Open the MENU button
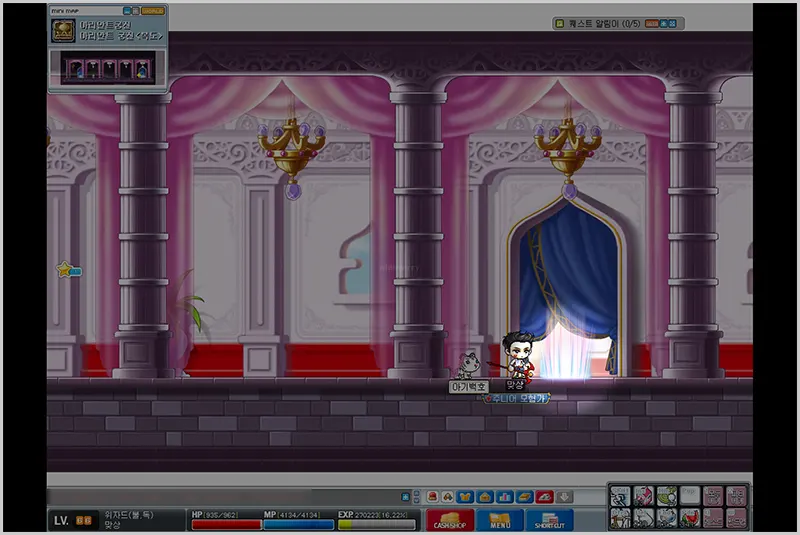800x535 pixels. (x=499, y=520)
